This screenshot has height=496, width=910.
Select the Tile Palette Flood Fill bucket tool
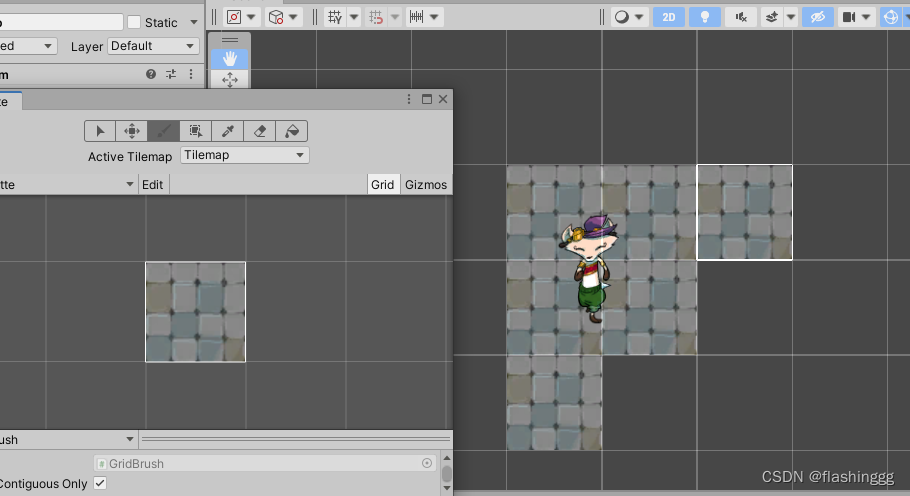coord(291,131)
